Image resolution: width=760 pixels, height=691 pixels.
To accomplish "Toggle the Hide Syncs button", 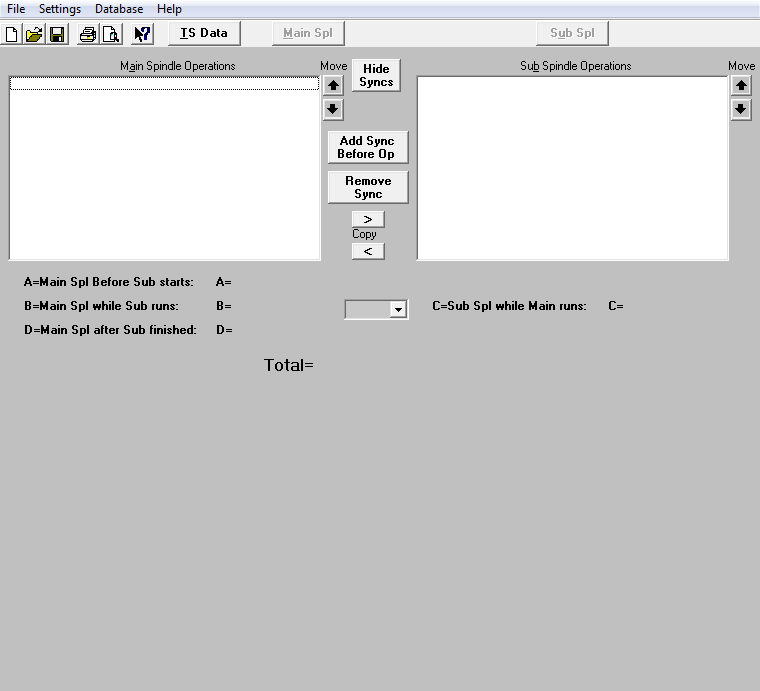I will point(376,76).
